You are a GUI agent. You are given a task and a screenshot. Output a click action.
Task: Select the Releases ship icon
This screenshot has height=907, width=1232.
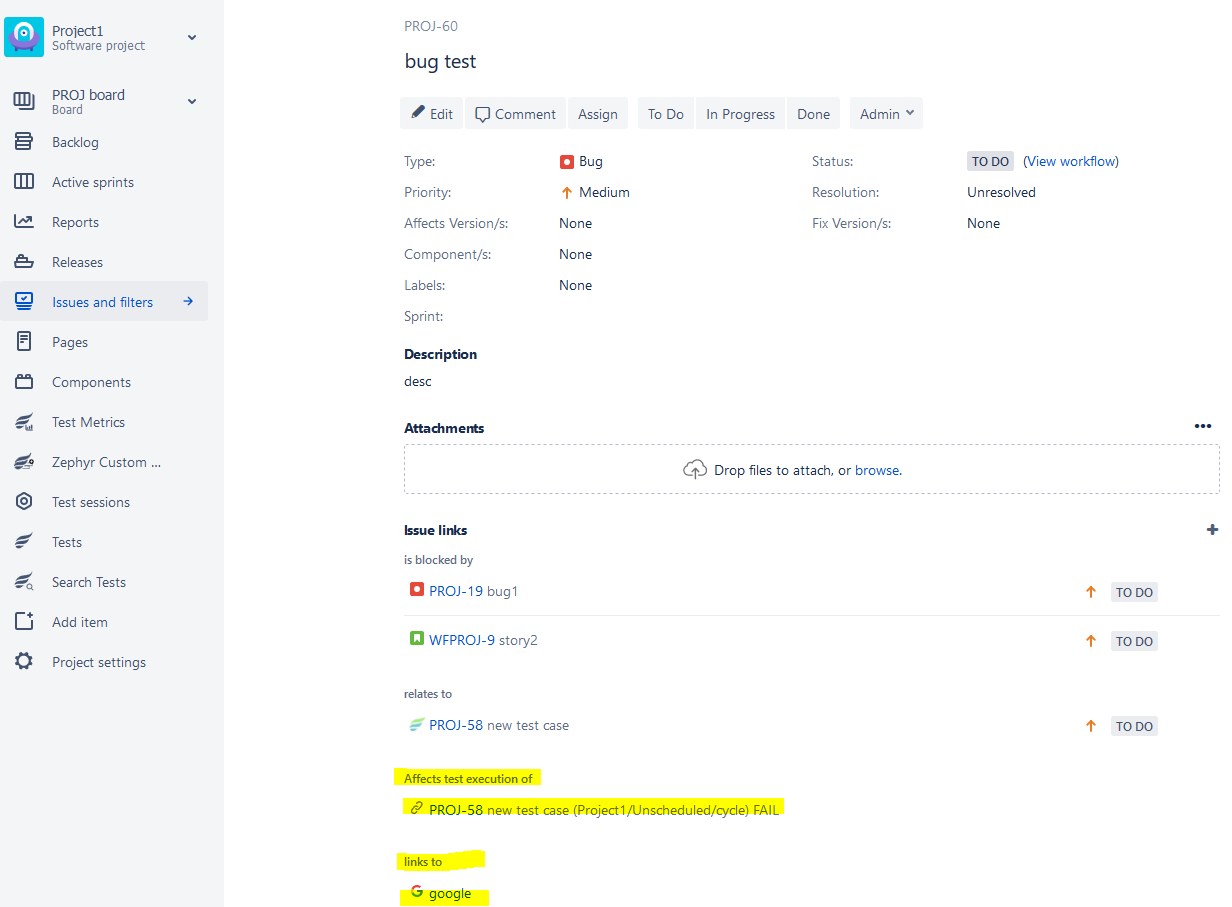pyautogui.click(x=24, y=262)
